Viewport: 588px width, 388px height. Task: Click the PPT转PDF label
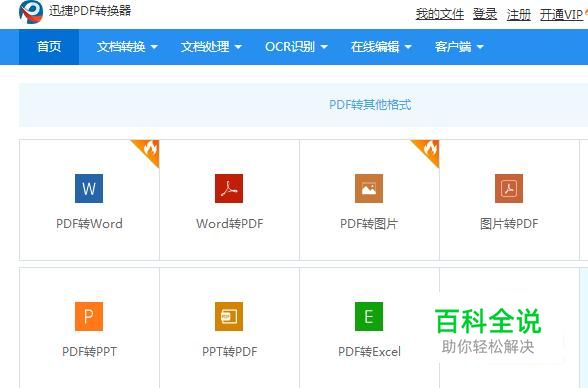pyautogui.click(x=230, y=352)
